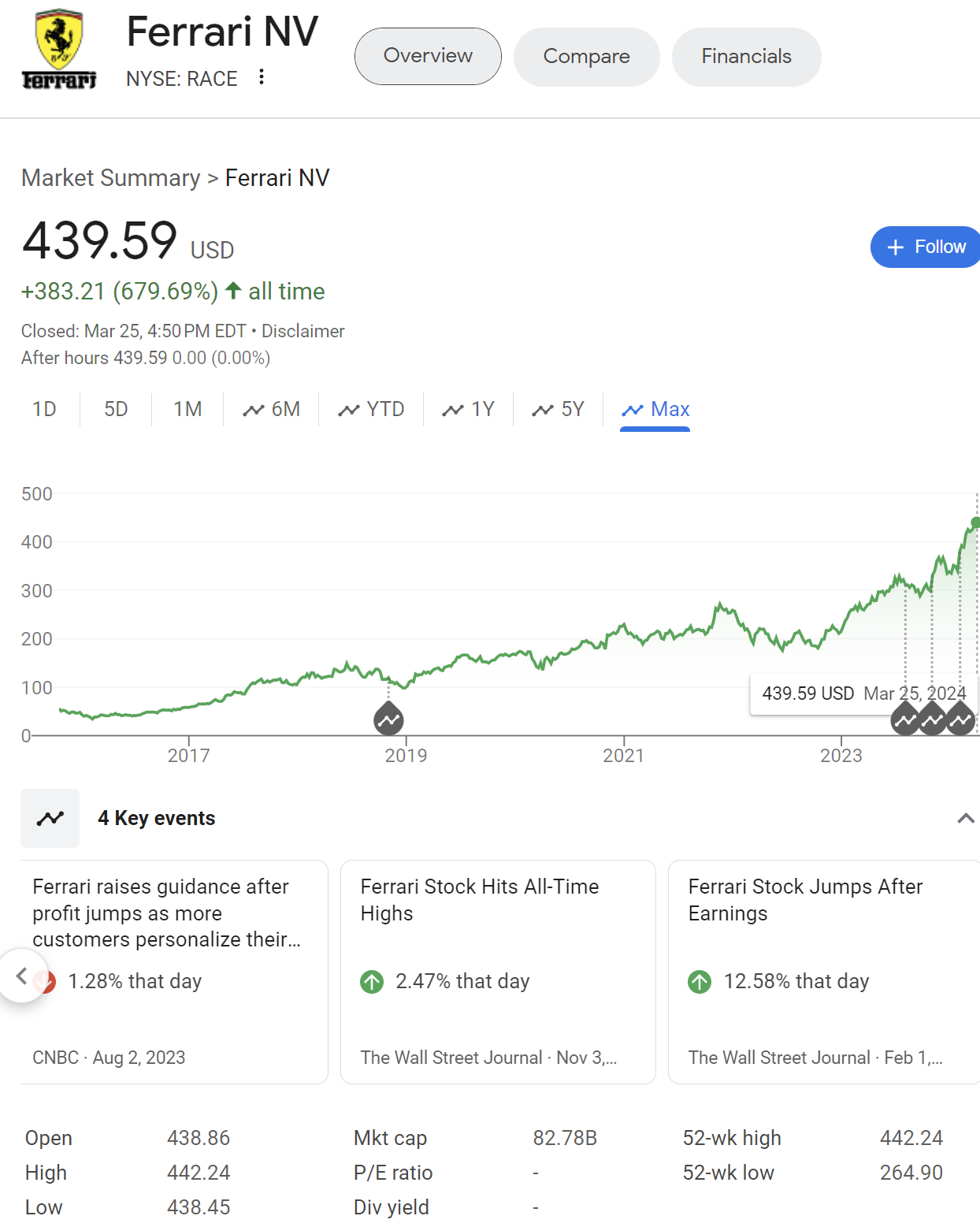
Task: Go to Market Summary breadcrumb
Action: coord(110,178)
